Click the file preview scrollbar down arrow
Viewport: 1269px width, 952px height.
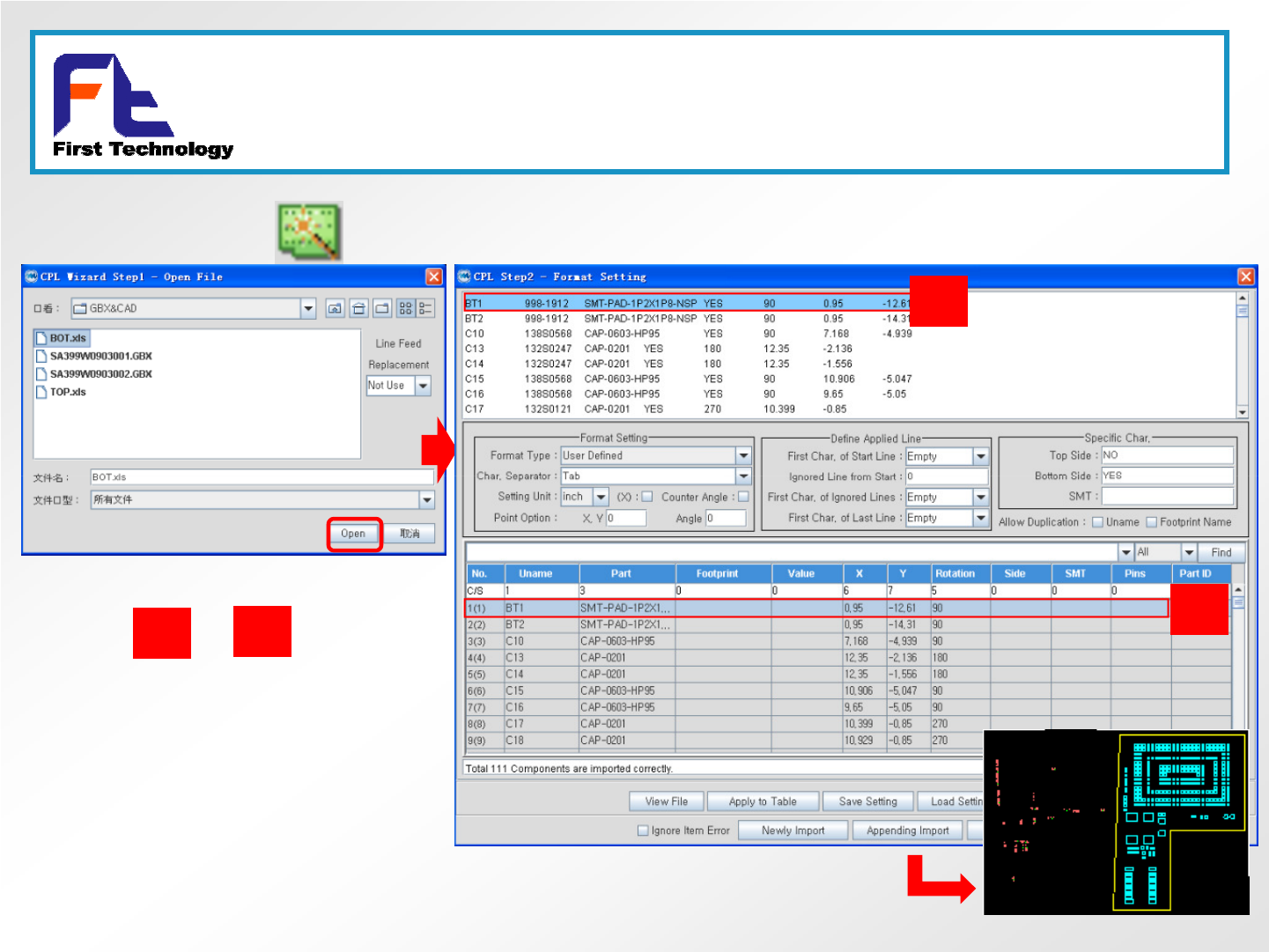[x=1243, y=412]
